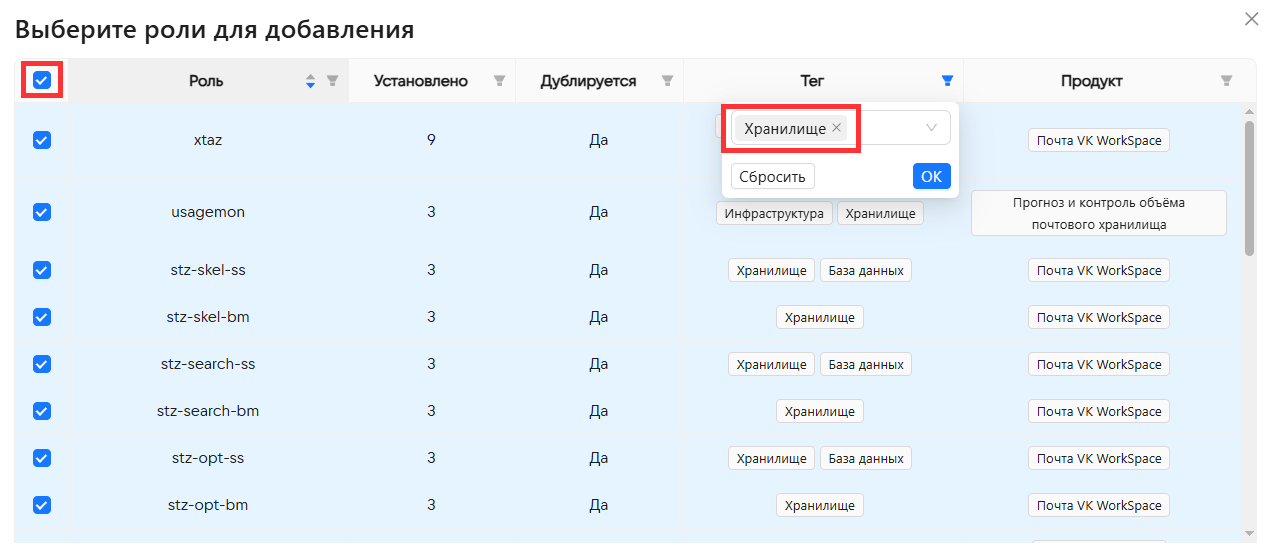Click the Да value in stz-search-bm row

point(599,411)
